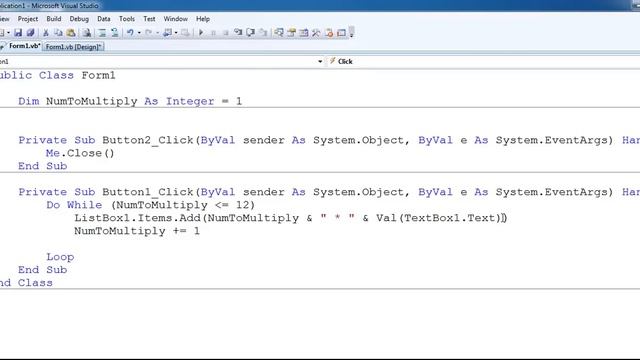Click the Paste clipboard icon
The height and width of the screenshot is (360, 640).
click(71, 33)
